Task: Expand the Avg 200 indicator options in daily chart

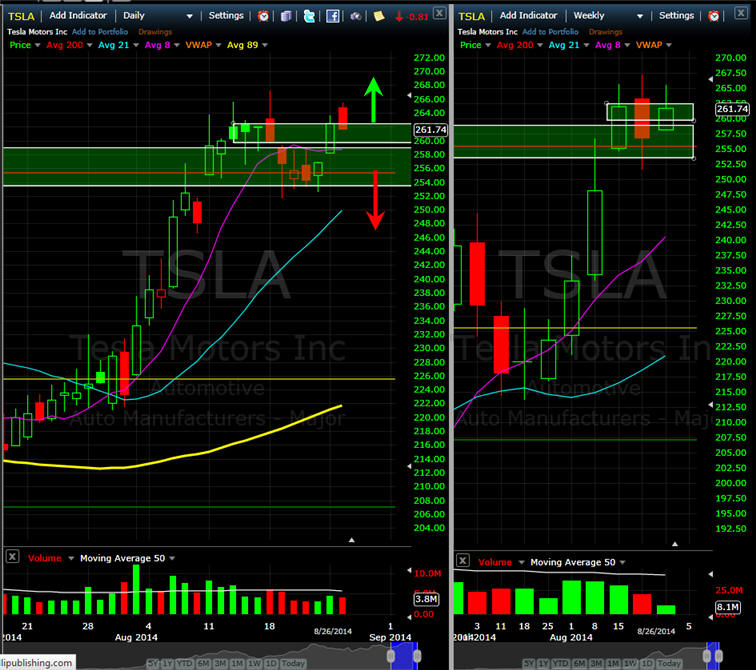Action: coord(92,45)
